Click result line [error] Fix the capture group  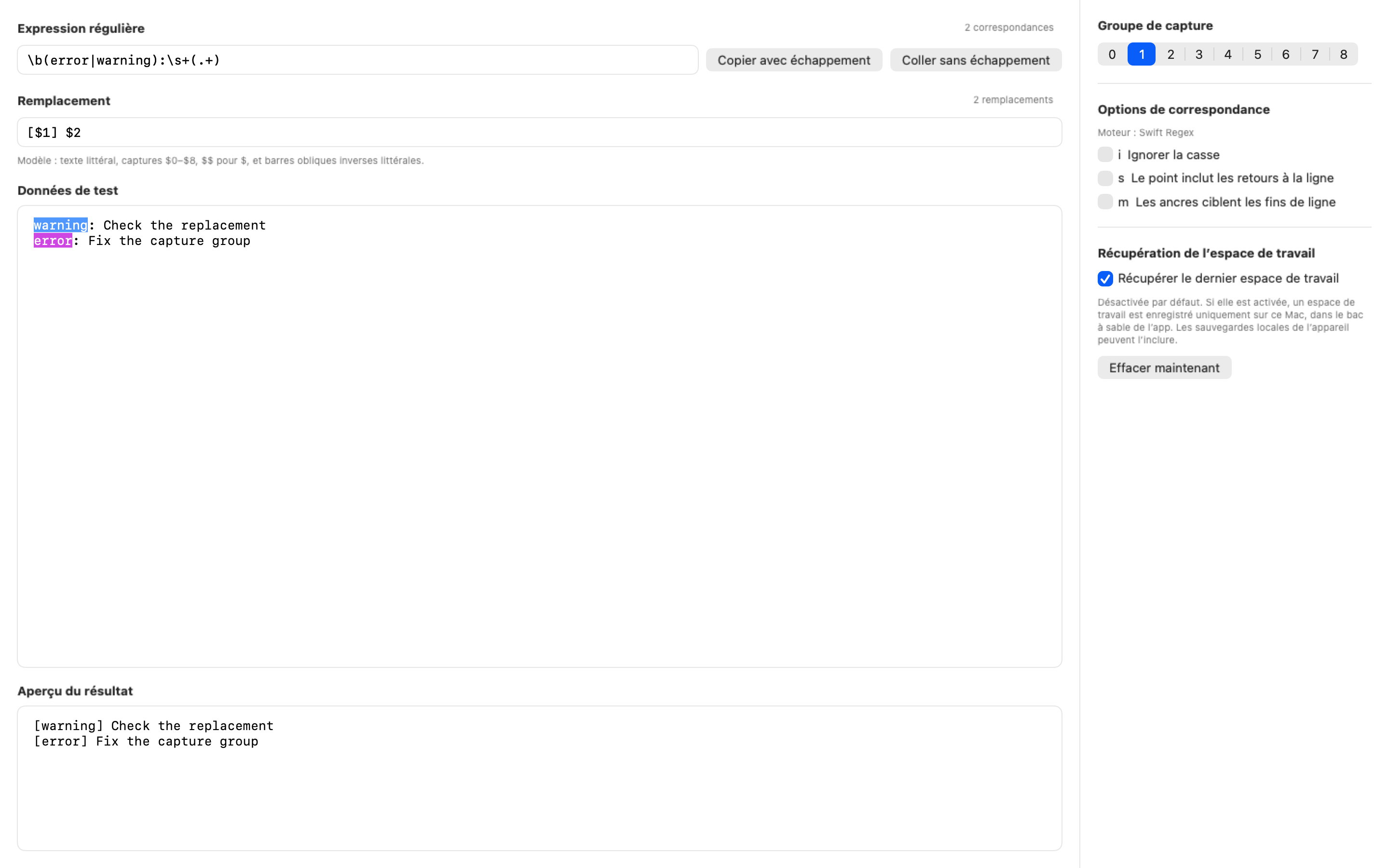(146, 741)
